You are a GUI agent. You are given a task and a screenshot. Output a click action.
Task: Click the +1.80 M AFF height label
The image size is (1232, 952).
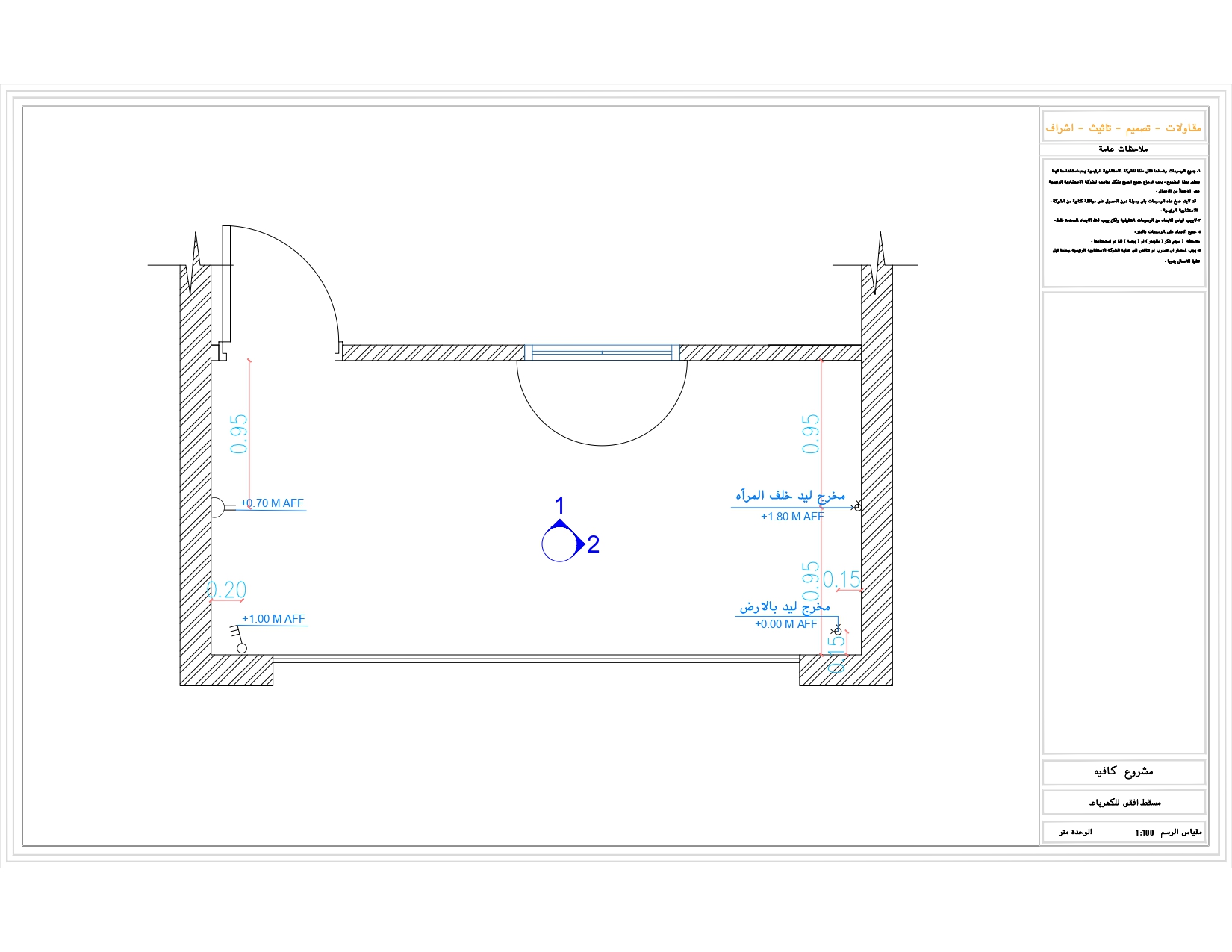(x=792, y=517)
